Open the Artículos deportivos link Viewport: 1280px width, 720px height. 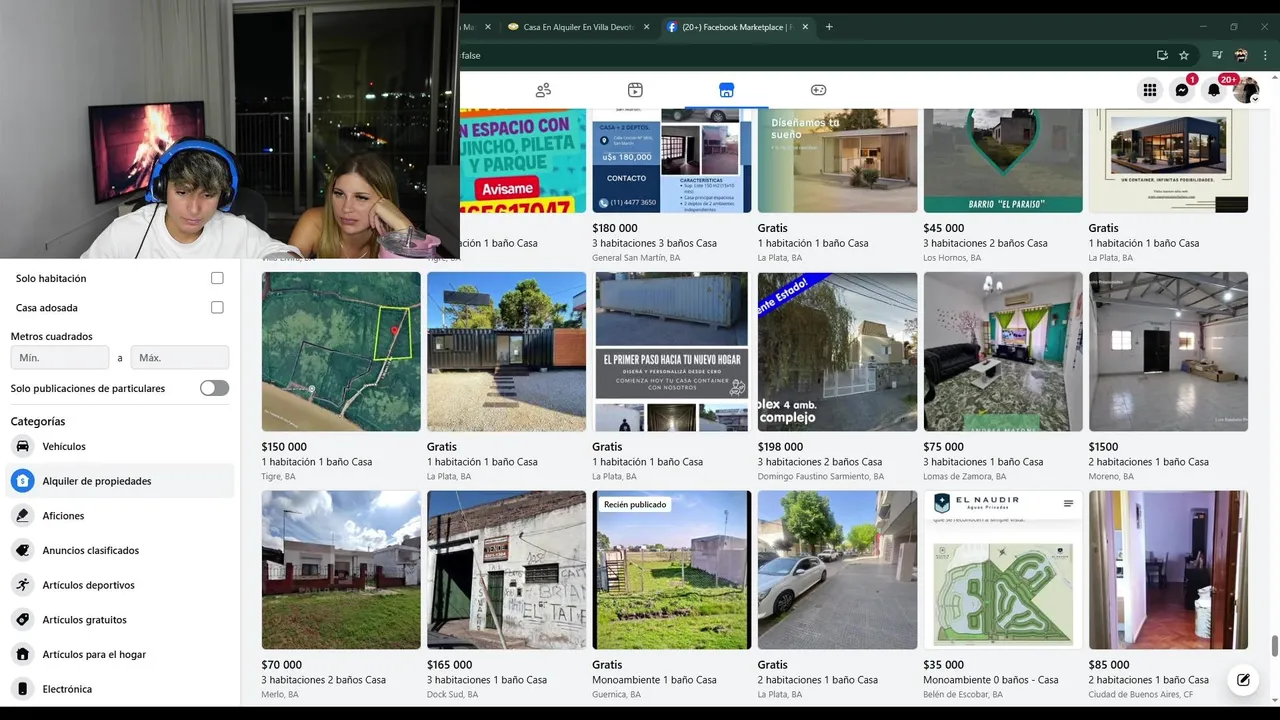[x=88, y=585]
